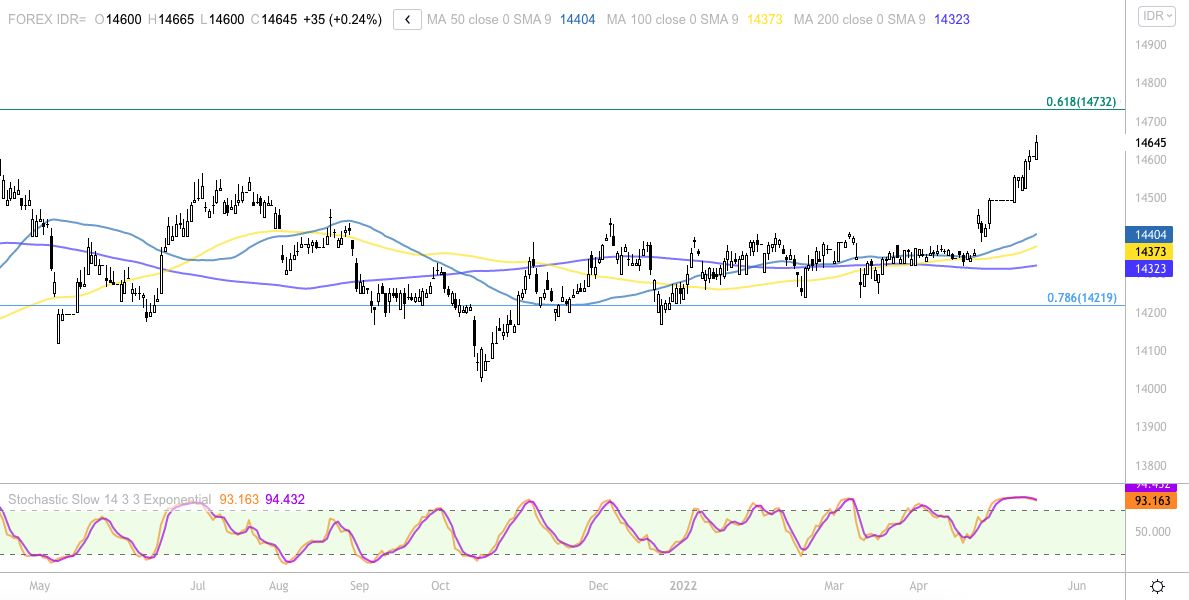Click the Mar time axis label
This screenshot has height=600, width=1189.
834,586
